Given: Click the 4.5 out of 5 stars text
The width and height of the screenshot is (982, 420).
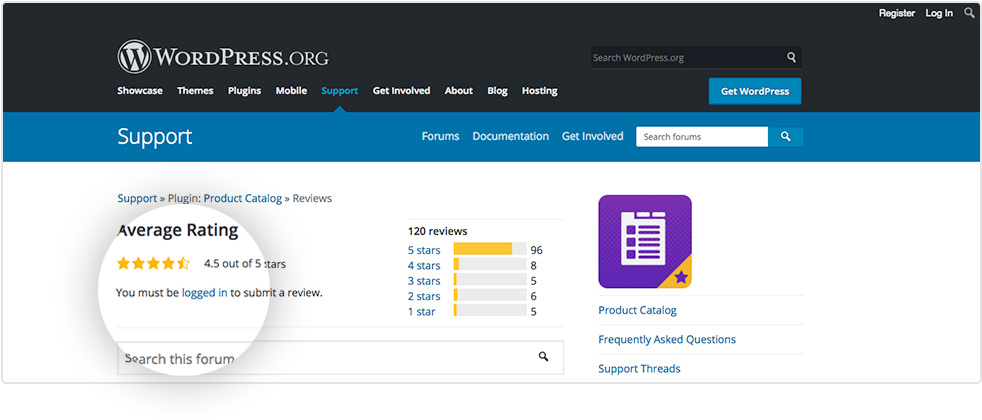Looking at the screenshot, I should click(x=245, y=264).
